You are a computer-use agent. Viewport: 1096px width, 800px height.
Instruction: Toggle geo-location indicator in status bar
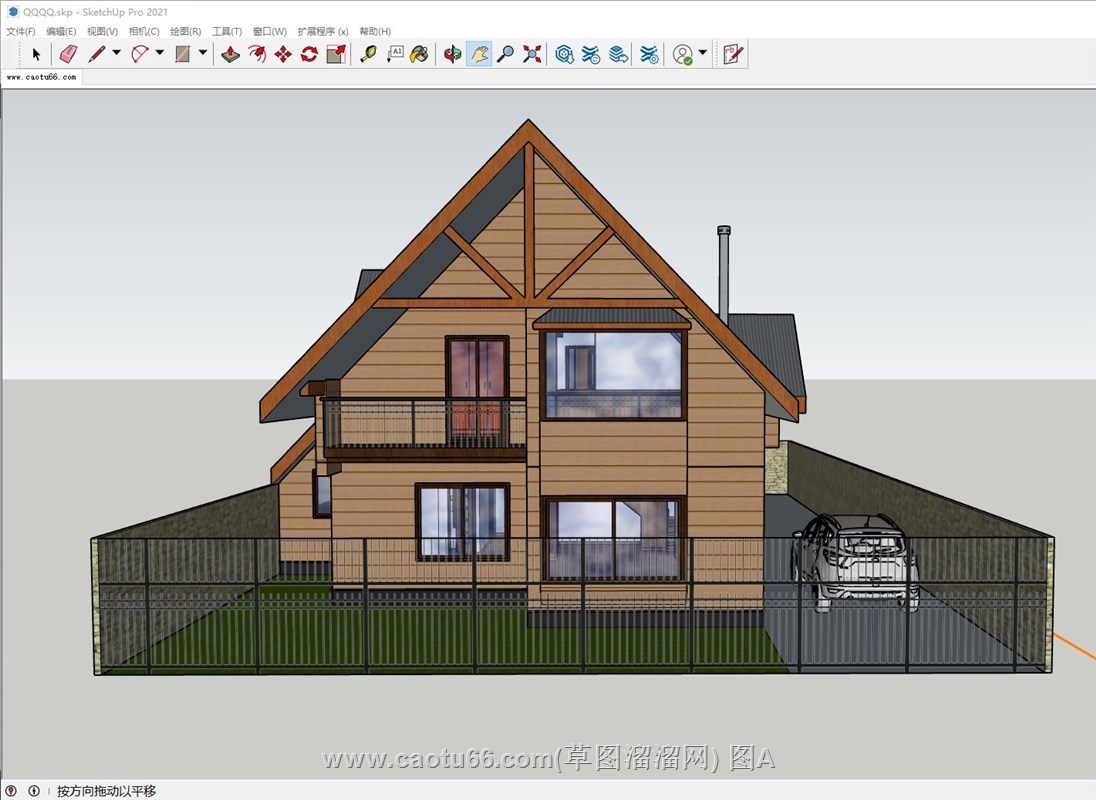point(12,791)
